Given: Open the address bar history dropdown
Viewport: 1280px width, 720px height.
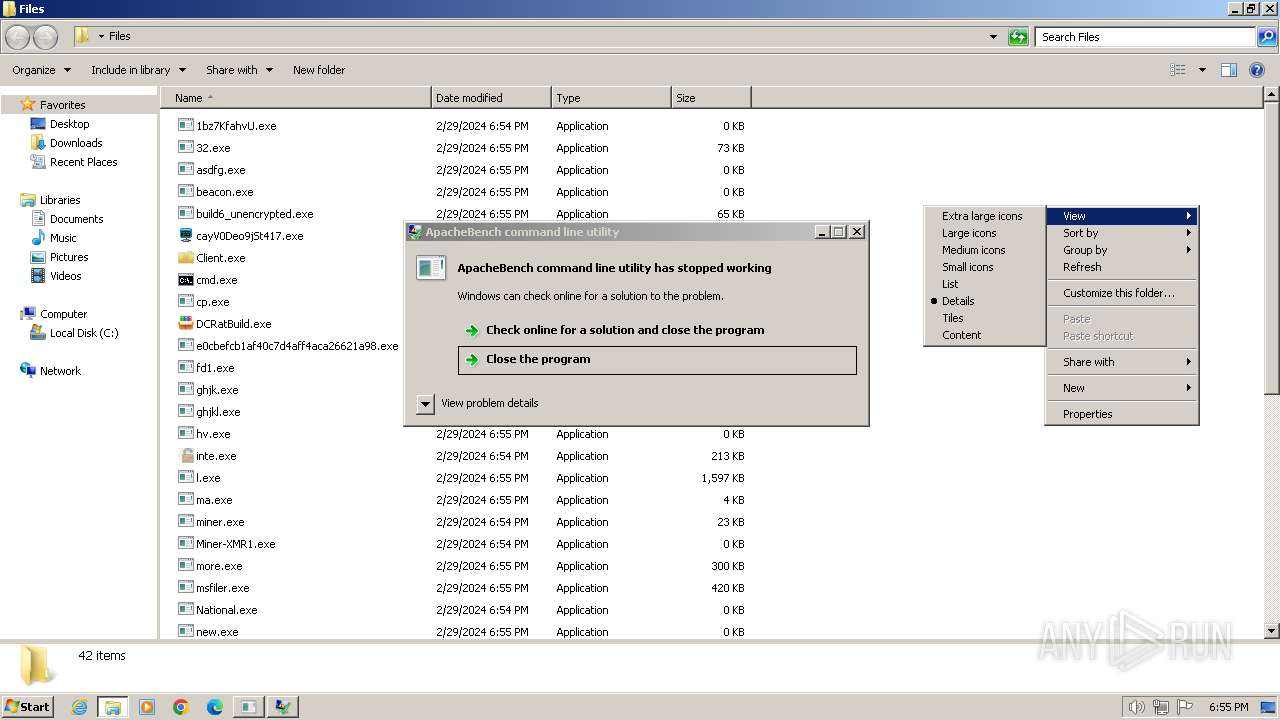Looking at the screenshot, I should (993, 37).
